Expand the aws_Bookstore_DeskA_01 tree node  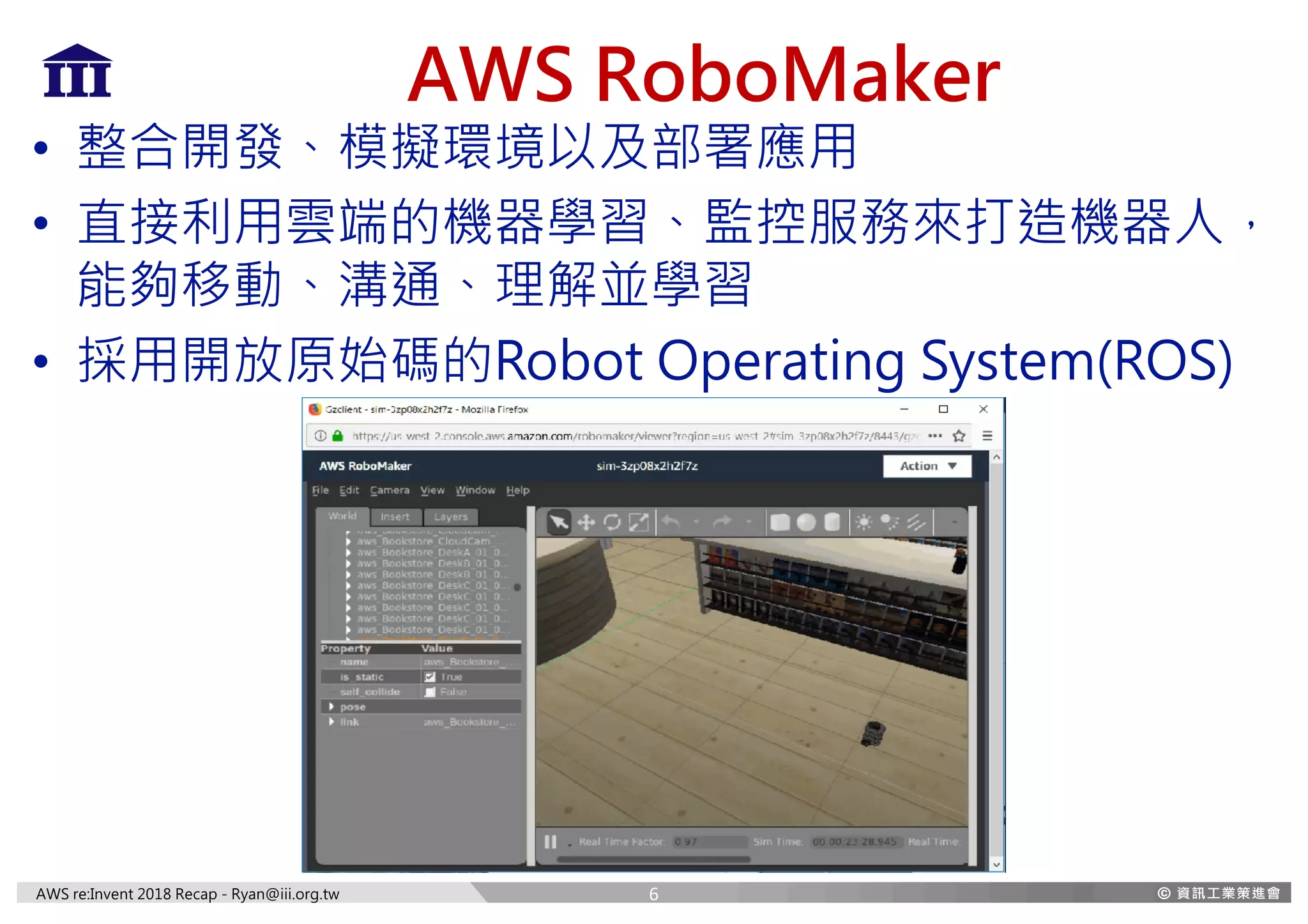click(x=348, y=552)
